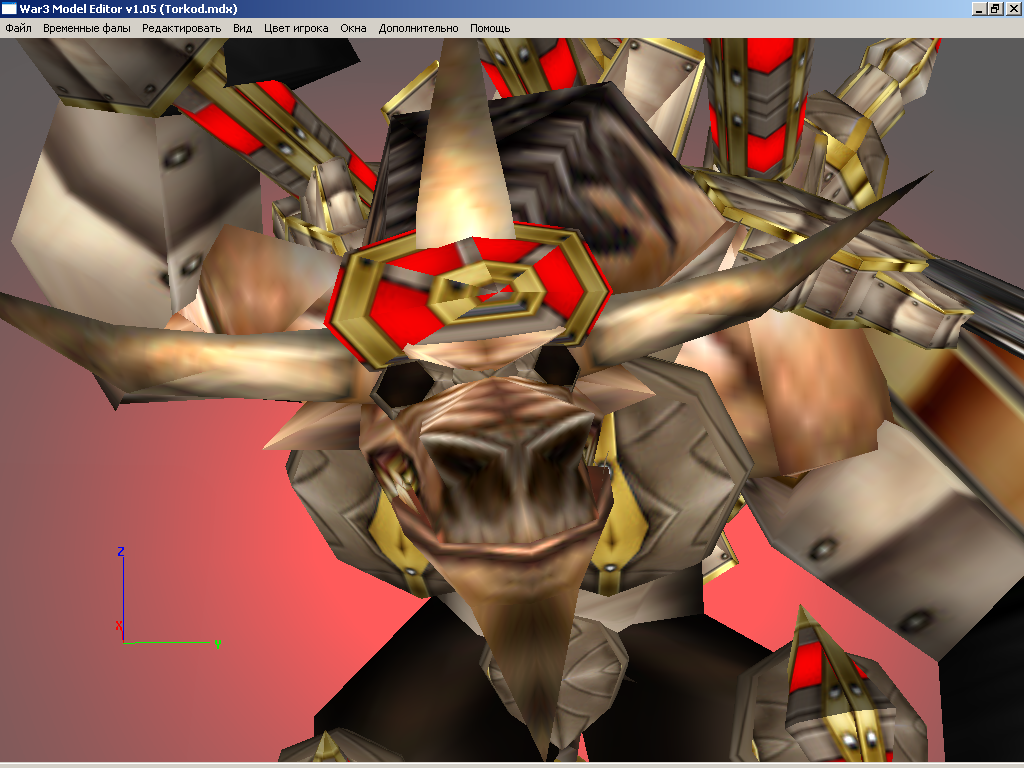The height and width of the screenshot is (768, 1024).
Task: Open the Редактировать menu
Action: 182,28
